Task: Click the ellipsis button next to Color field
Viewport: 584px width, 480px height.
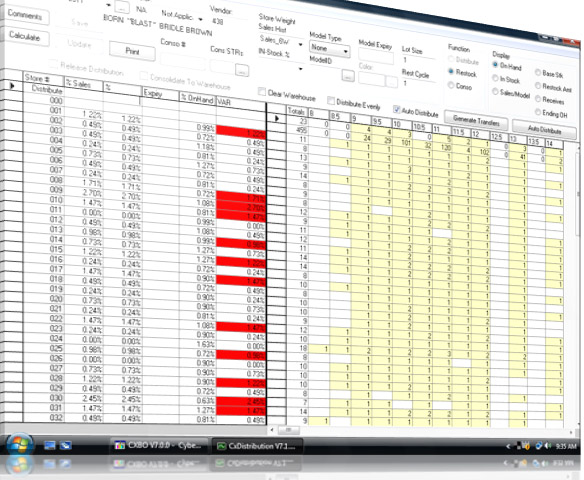Action: 391,82
